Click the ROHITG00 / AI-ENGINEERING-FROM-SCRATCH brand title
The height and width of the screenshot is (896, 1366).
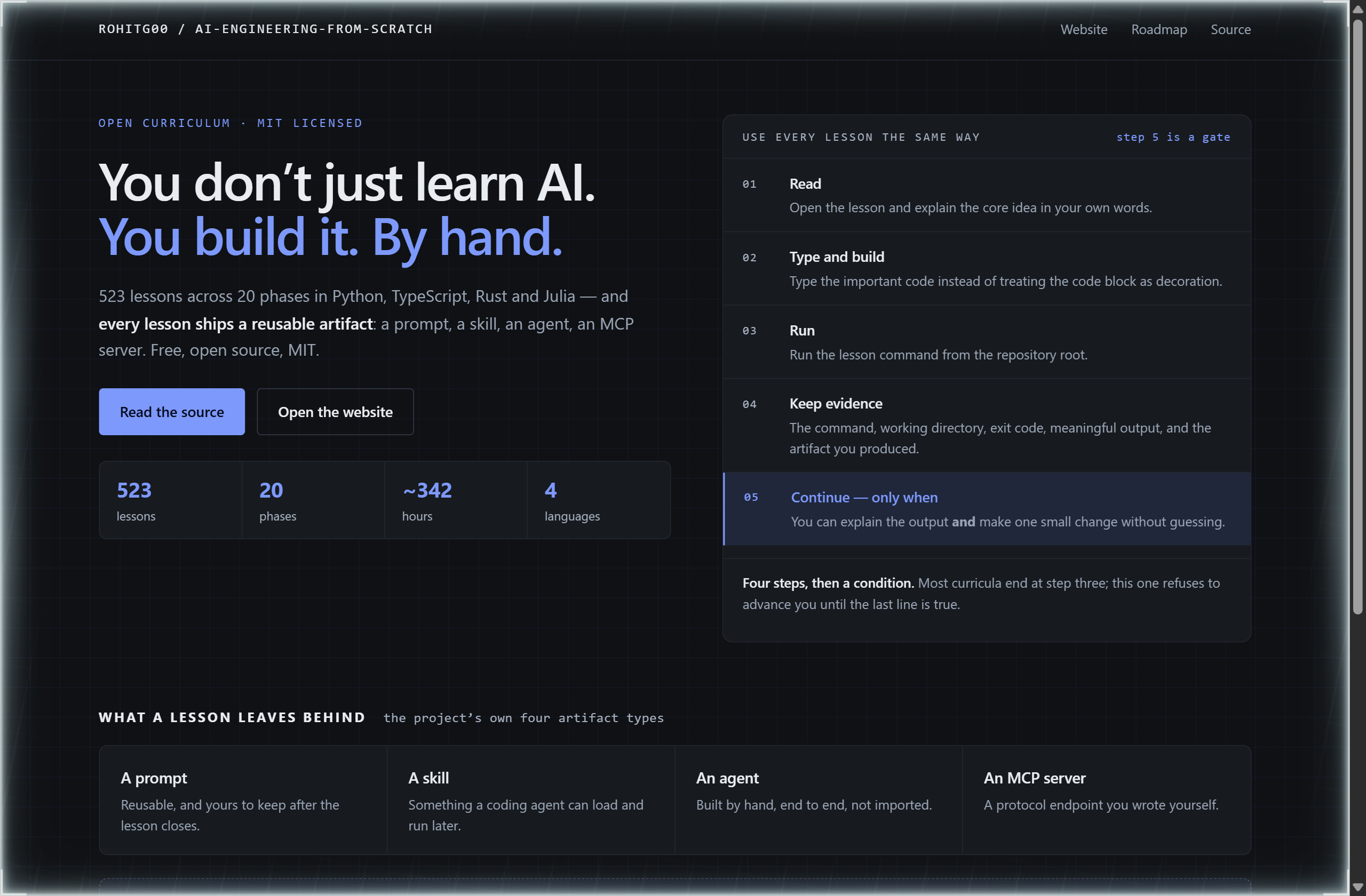[x=265, y=29]
